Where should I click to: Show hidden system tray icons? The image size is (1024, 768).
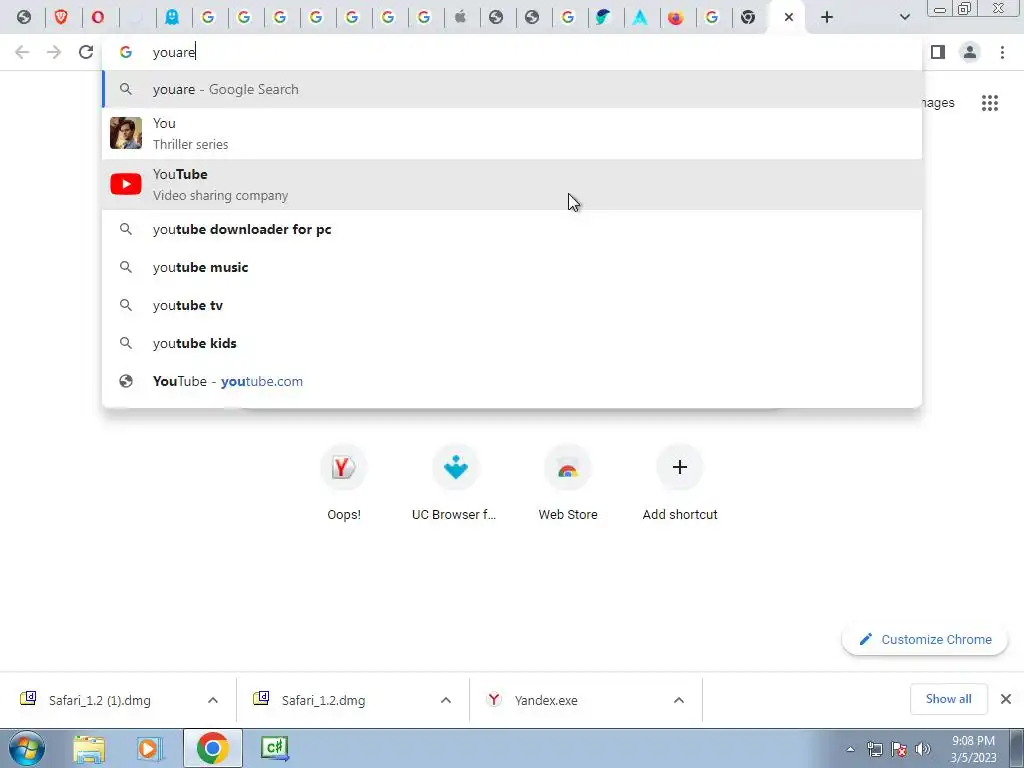[850, 750]
